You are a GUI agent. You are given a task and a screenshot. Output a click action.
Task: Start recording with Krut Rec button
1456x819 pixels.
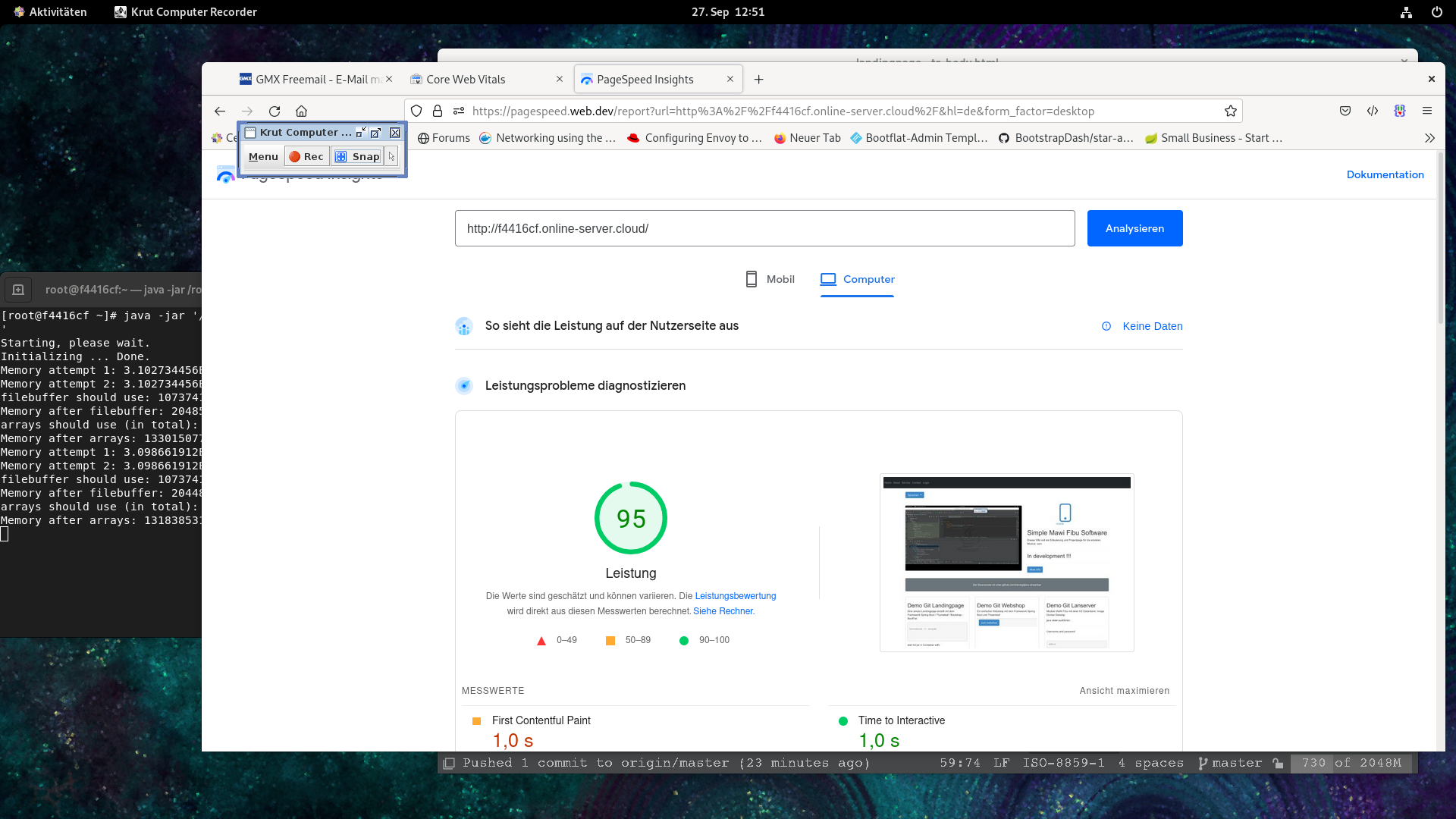(306, 156)
